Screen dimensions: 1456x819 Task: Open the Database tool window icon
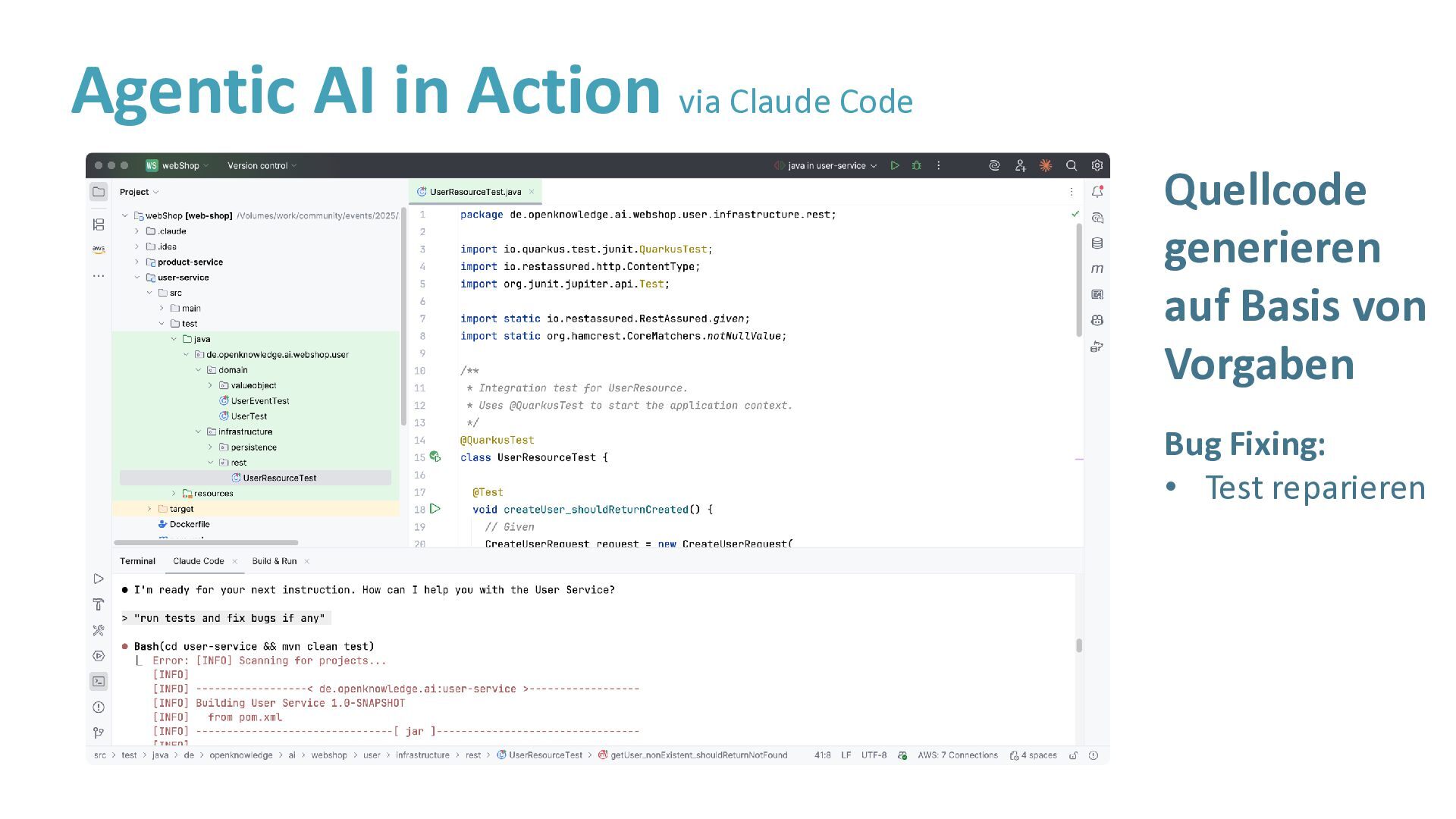pos(1097,243)
